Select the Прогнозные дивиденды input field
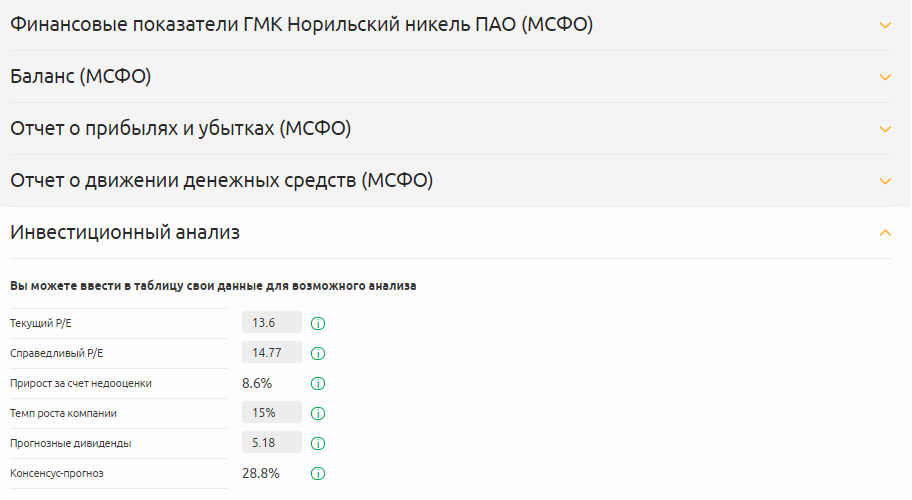Image resolution: width=912 pixels, height=500 pixels. pyautogui.click(x=272, y=442)
